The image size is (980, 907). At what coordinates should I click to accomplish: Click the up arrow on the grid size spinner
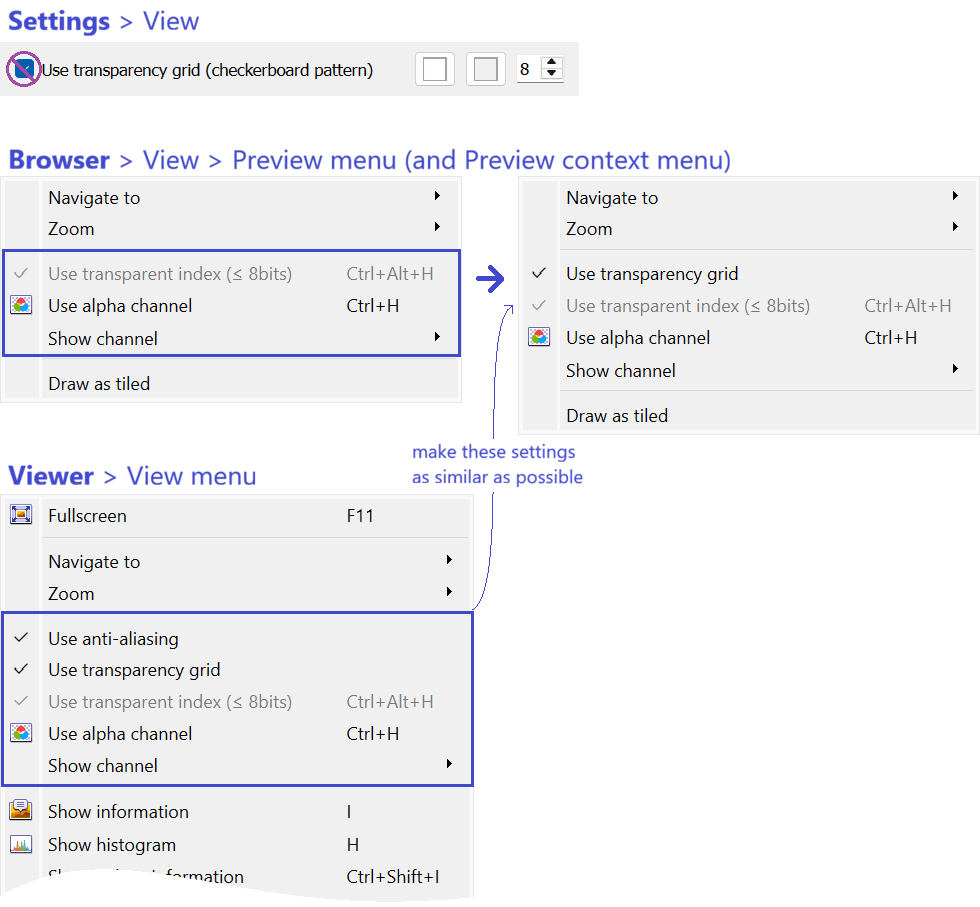[x=552, y=63]
